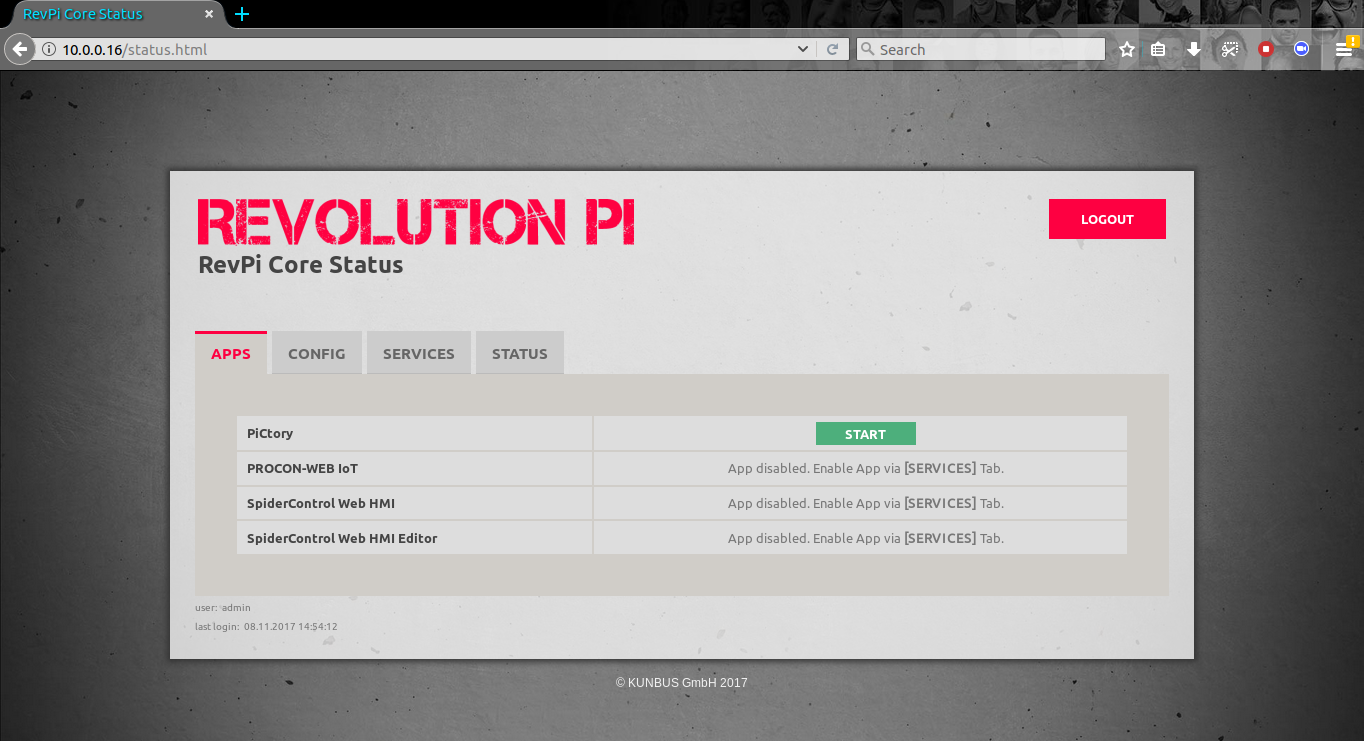Screen dimensions: 1364x741
Task: Start the PiCtory app
Action: point(865,433)
